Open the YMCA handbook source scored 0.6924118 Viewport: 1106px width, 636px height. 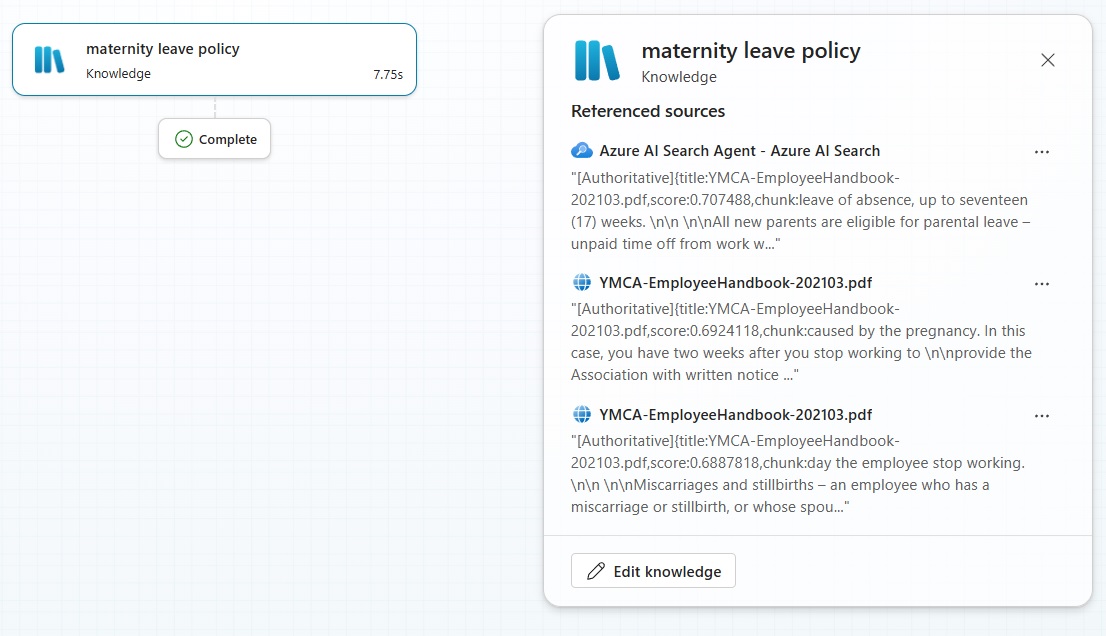pyautogui.click(x=735, y=283)
